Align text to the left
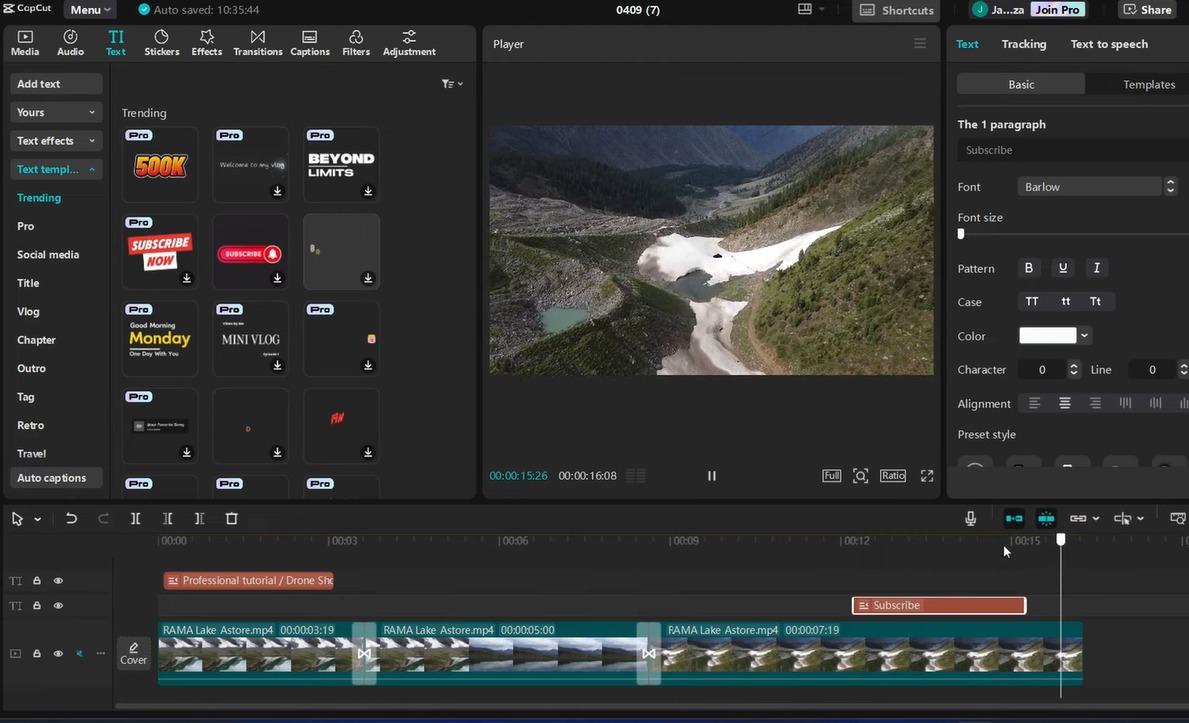Screen dimensions: 1189x723 tap(1034, 404)
